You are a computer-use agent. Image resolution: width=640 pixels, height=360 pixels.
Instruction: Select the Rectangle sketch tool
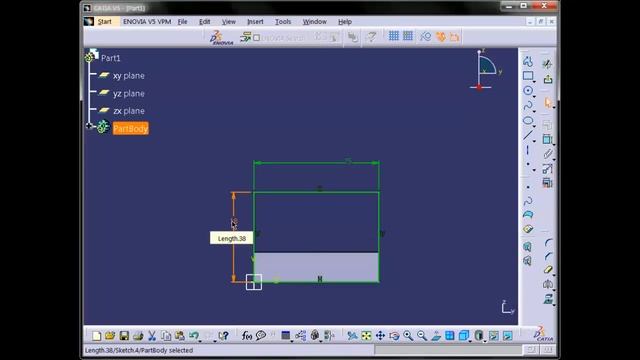point(528,76)
